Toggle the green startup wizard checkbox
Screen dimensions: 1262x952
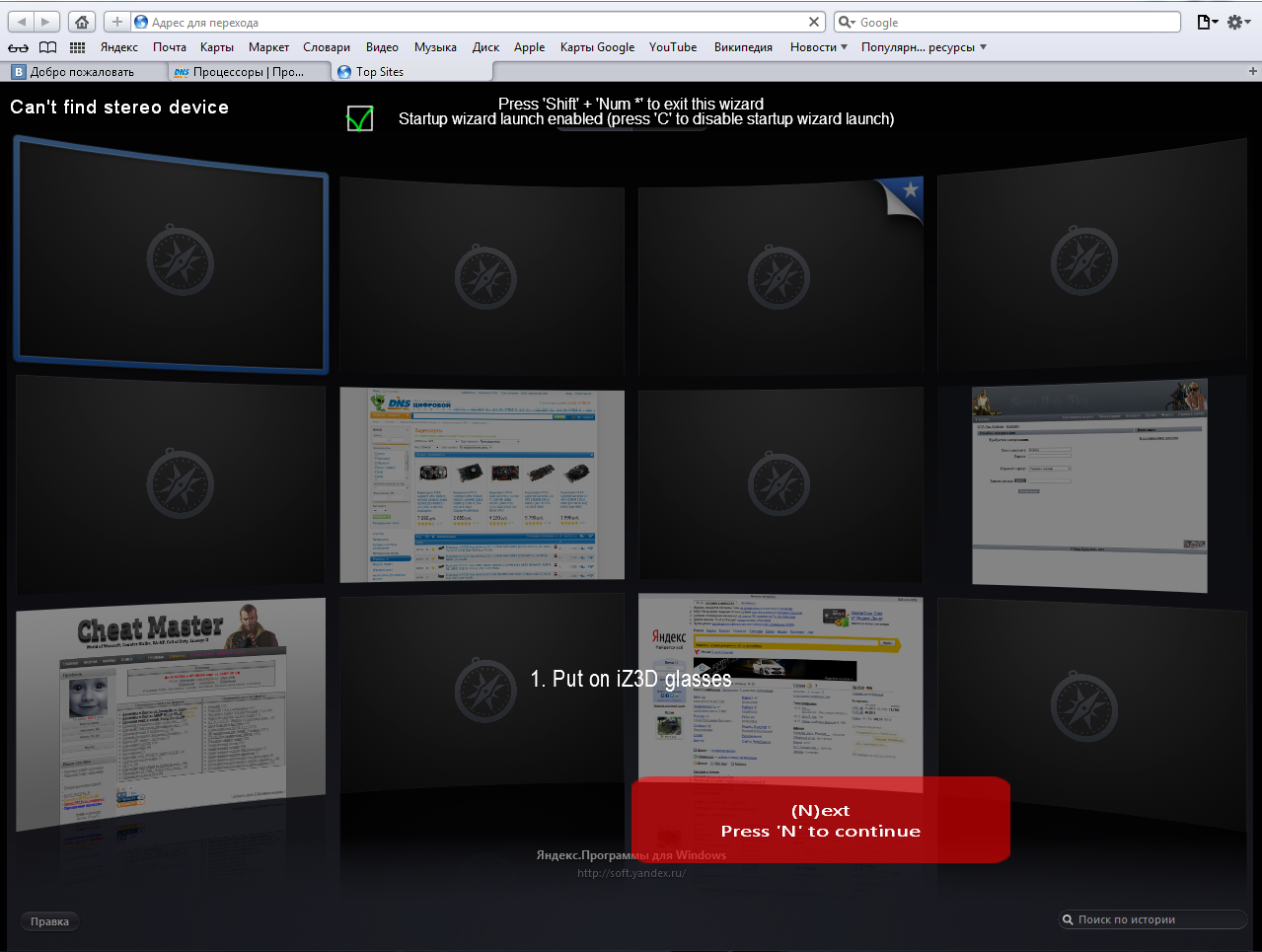pyautogui.click(x=360, y=118)
